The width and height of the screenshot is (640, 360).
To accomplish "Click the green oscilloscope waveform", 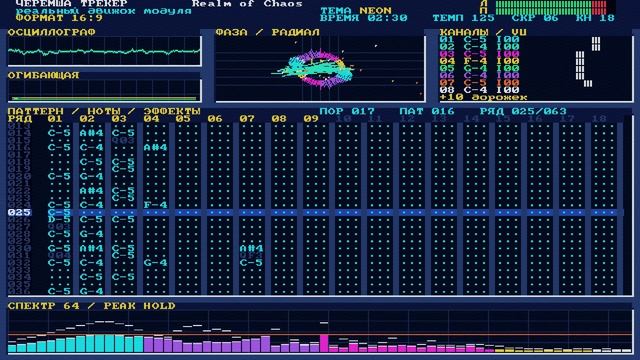I will [x=104, y=51].
